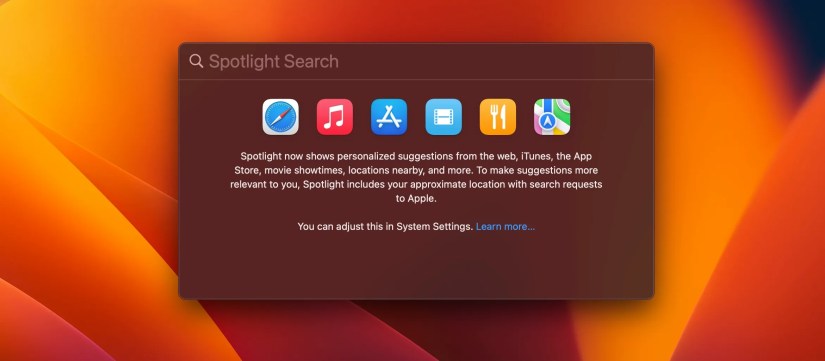Image resolution: width=825 pixels, height=361 pixels.
Task: Click the "You can adjust this in System Settings." text
Action: pos(385,227)
